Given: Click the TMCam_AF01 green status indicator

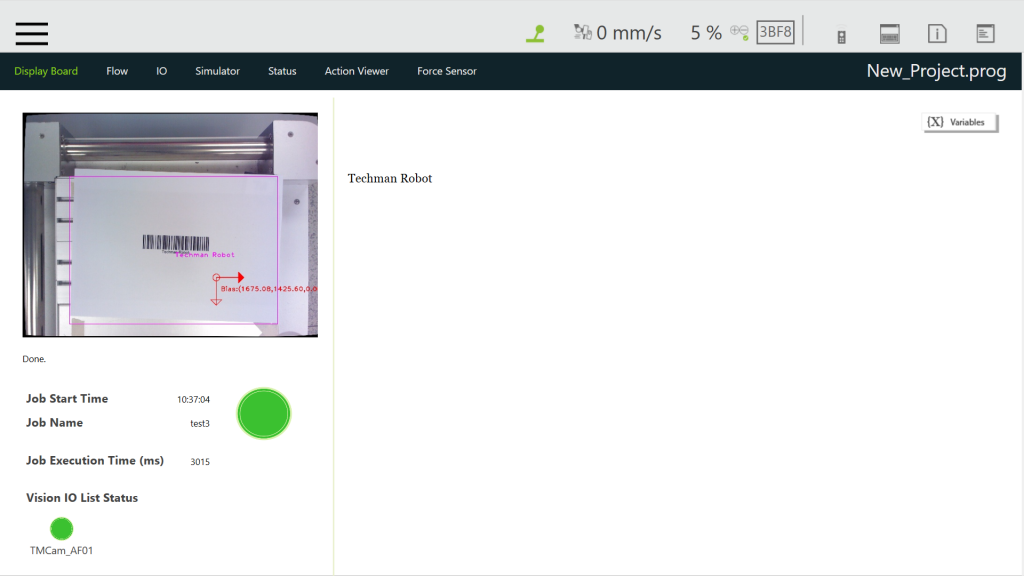Looking at the screenshot, I should tap(62, 529).
